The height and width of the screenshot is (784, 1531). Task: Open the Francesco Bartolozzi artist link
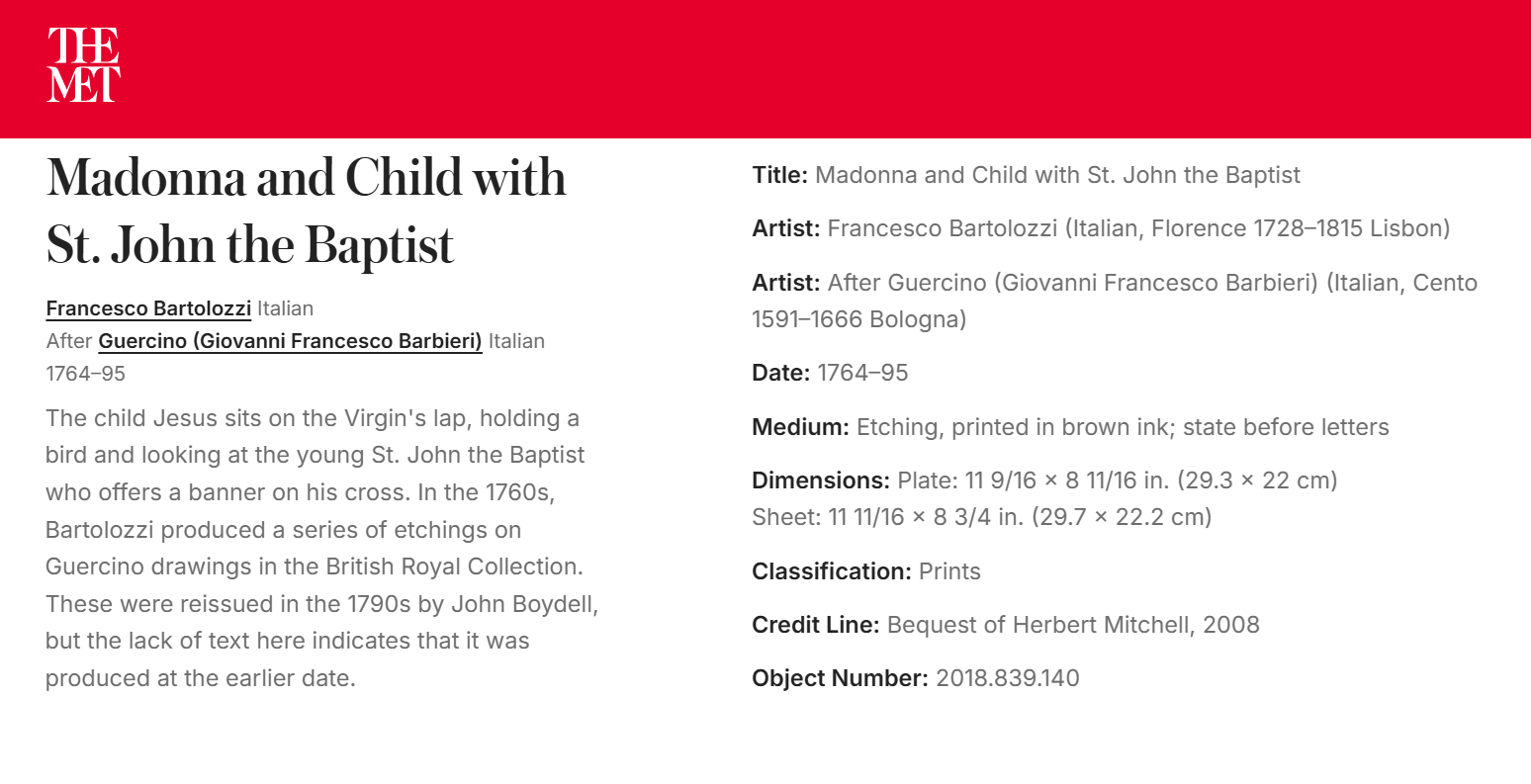point(148,308)
